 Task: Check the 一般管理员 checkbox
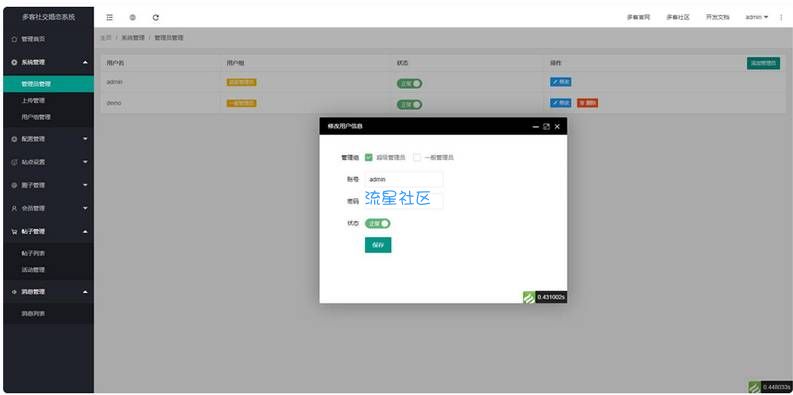pos(417,157)
